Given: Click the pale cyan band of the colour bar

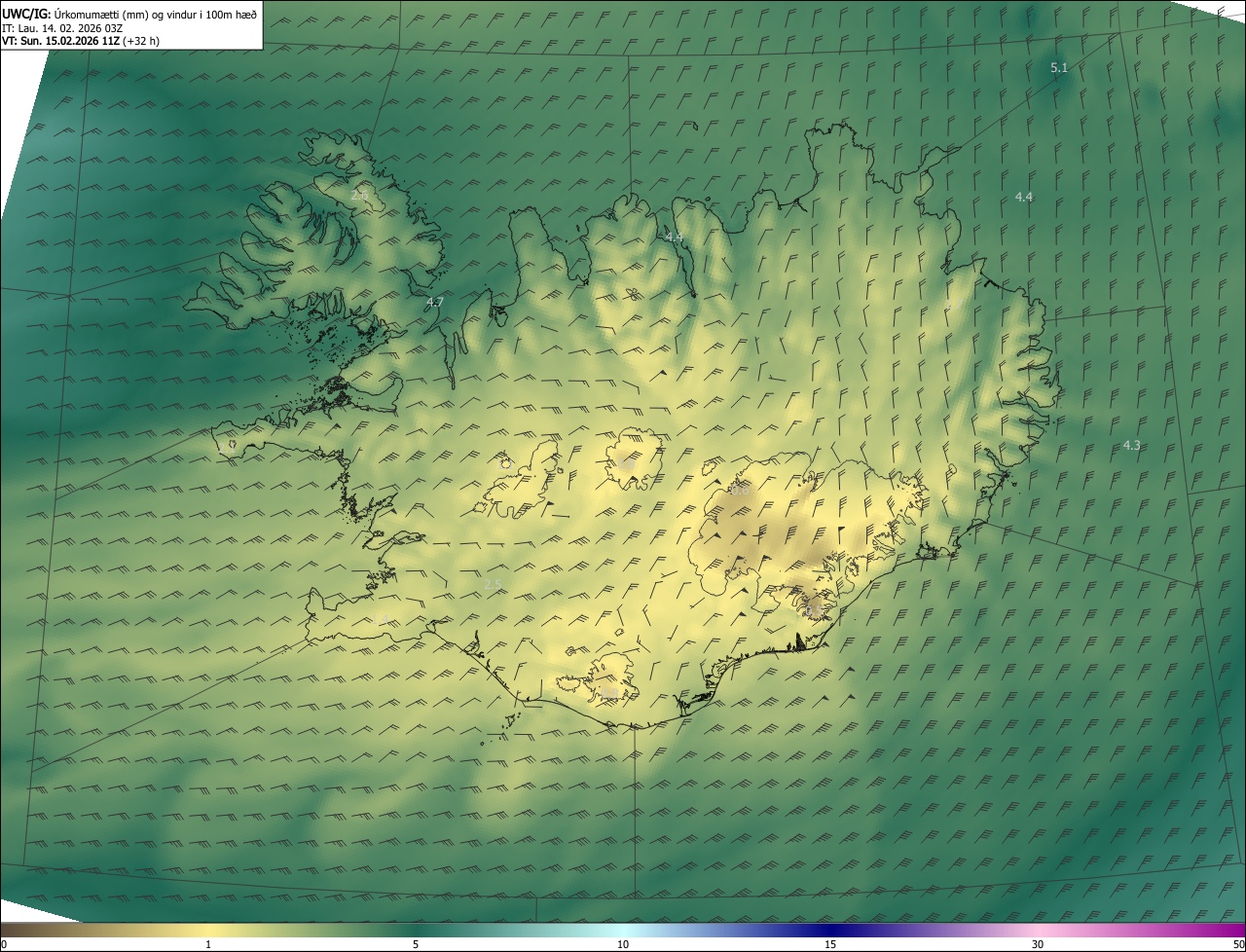Looking at the screenshot, I should tap(623, 930).
